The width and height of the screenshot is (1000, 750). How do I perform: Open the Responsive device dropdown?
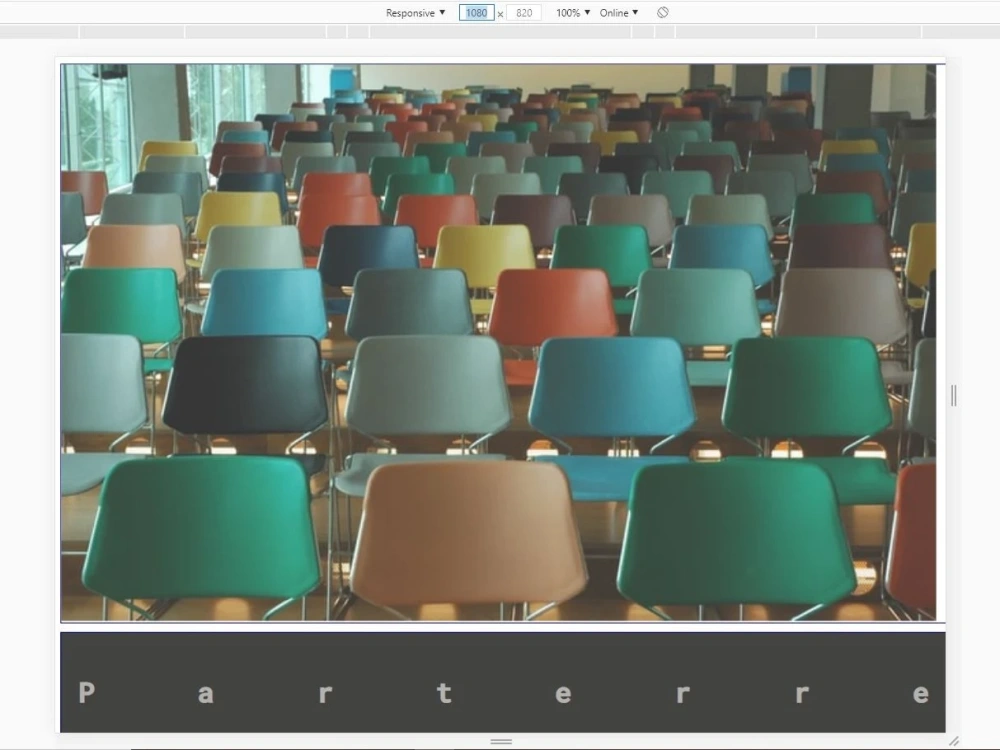pos(415,13)
